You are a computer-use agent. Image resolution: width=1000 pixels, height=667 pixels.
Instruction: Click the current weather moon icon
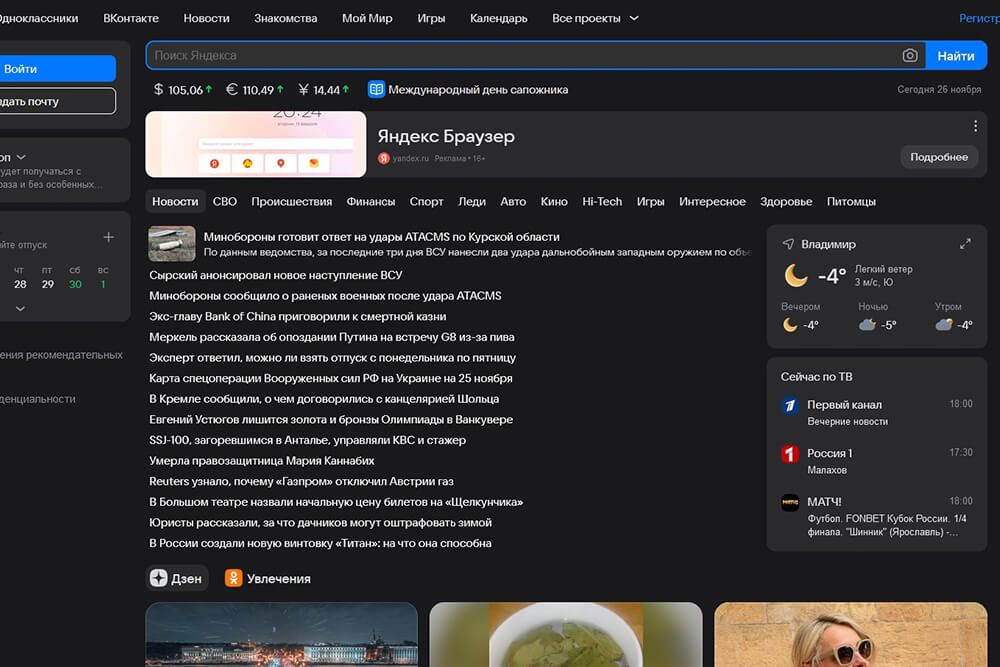(795, 275)
